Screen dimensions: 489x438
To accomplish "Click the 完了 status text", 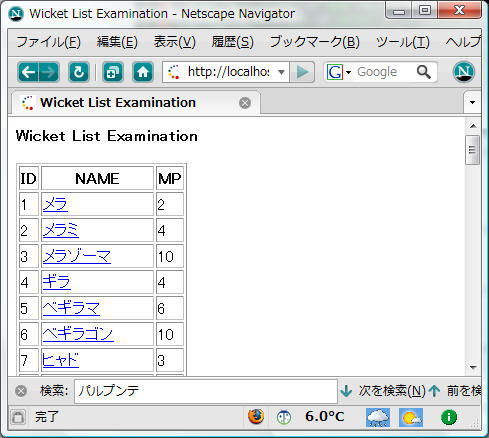I will pyautogui.click(x=47, y=417).
